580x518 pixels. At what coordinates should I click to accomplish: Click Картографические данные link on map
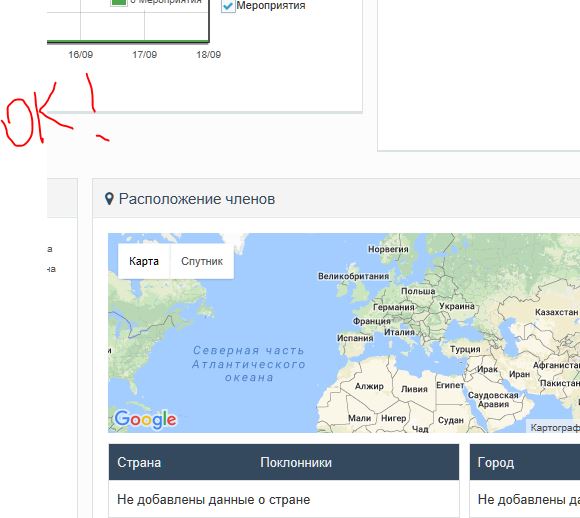pos(555,428)
